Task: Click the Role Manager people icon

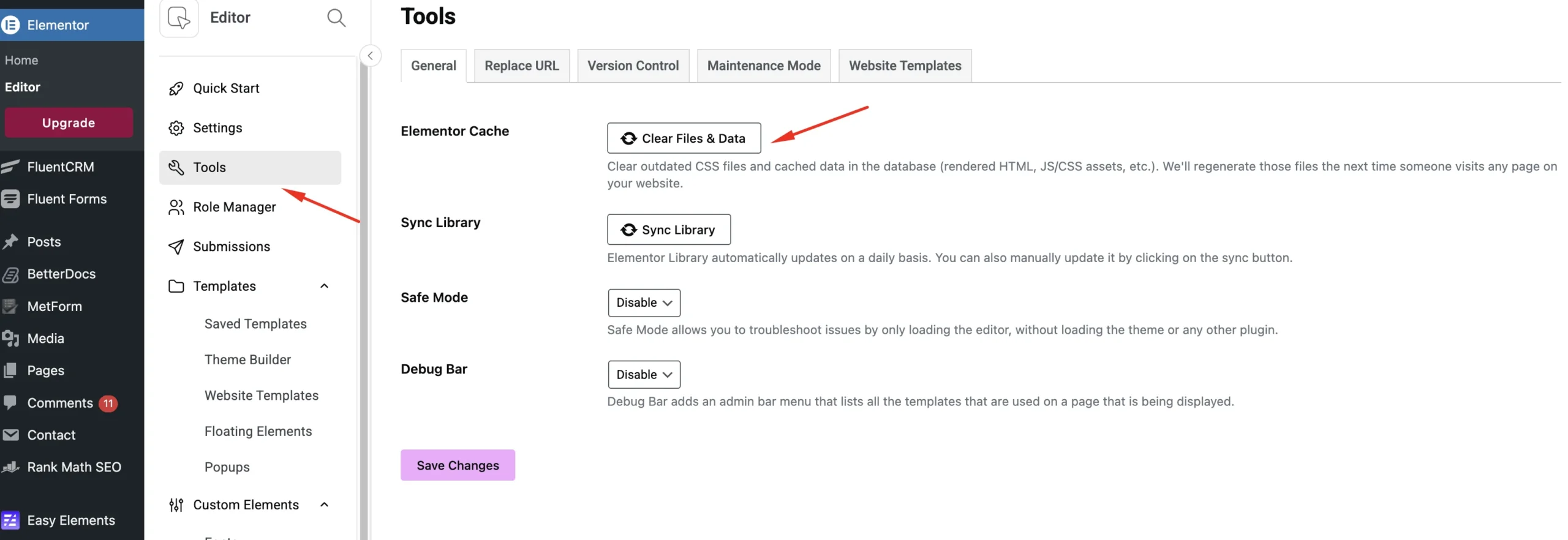Action: pos(176,208)
